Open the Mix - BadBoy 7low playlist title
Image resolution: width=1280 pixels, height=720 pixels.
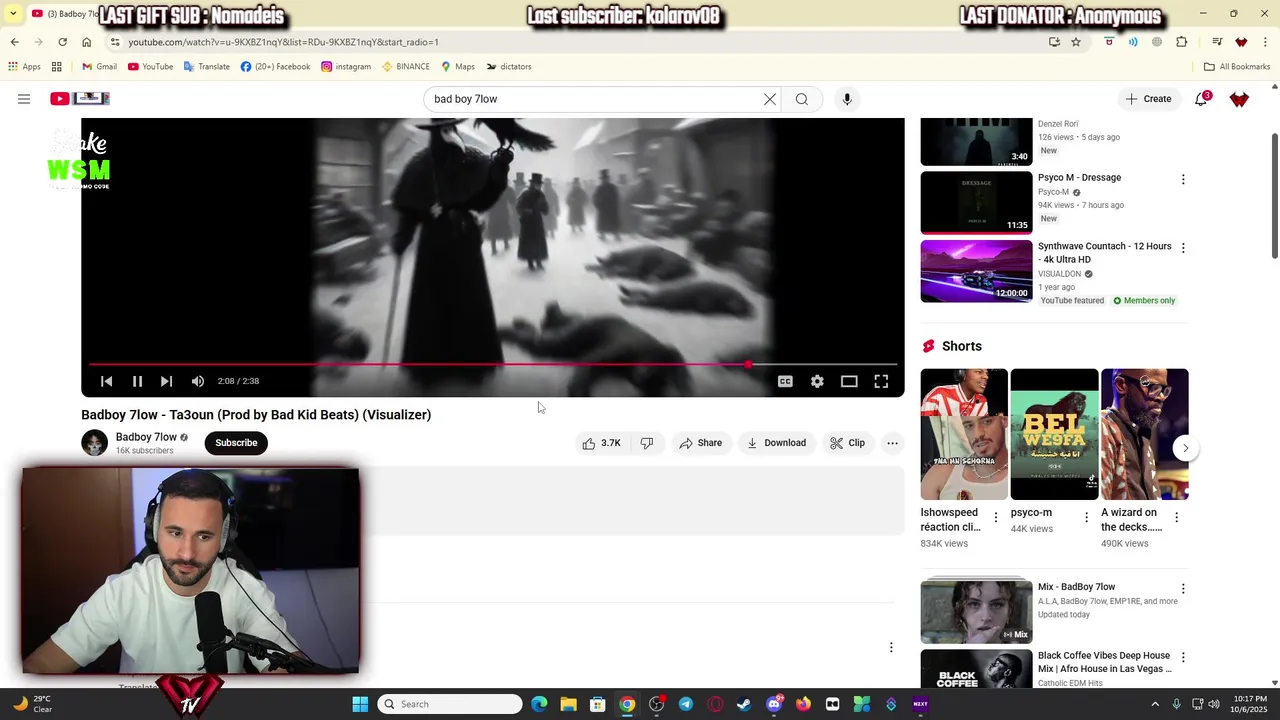pos(1076,587)
